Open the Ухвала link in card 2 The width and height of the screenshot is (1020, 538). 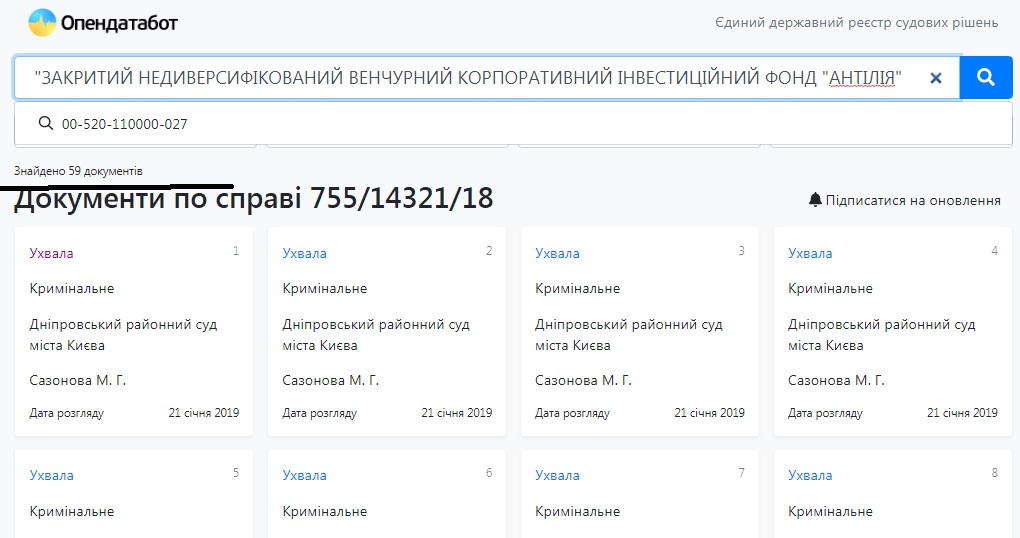coord(305,253)
